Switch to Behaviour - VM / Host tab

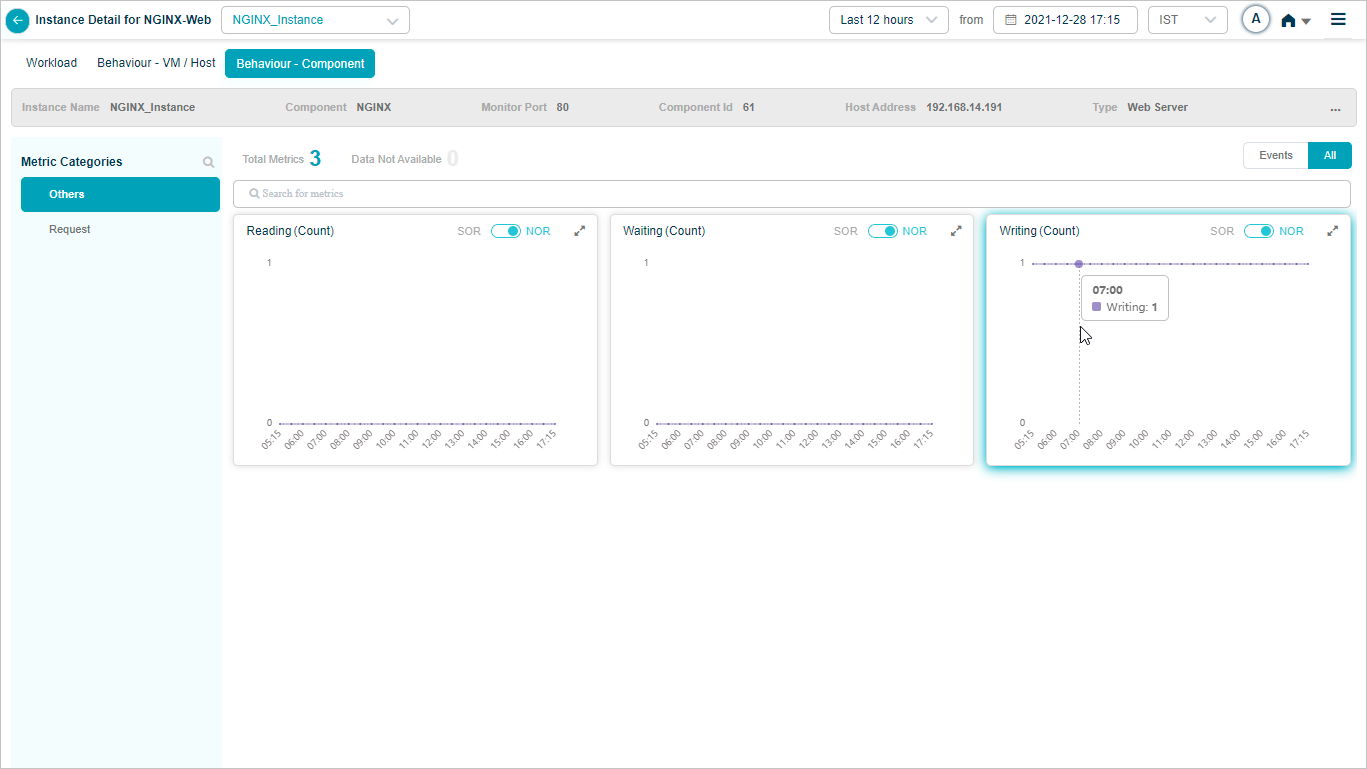click(x=156, y=63)
